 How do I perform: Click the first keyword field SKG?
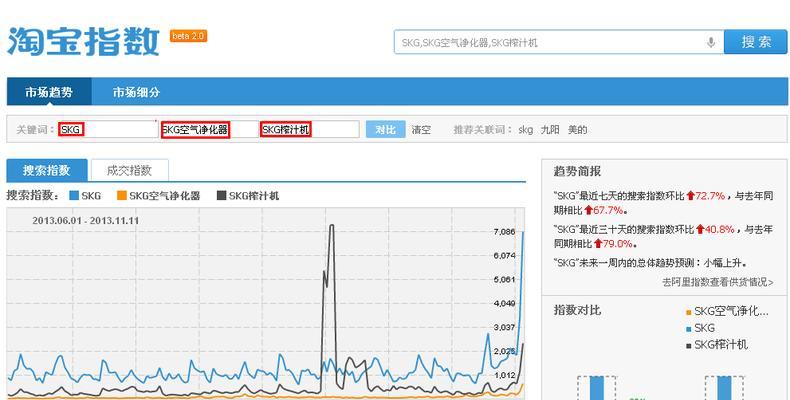tap(107, 129)
